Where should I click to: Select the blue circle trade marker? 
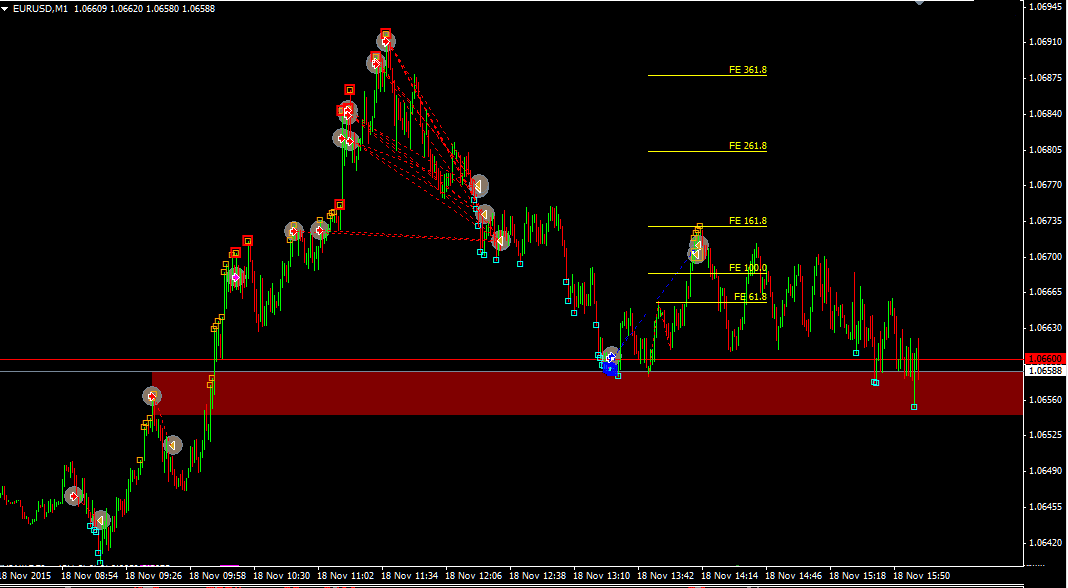pyautogui.click(x=610, y=369)
